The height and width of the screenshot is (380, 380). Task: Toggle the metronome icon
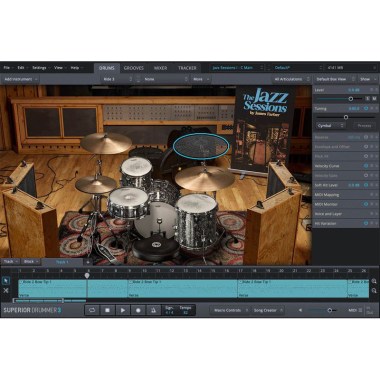153,310
